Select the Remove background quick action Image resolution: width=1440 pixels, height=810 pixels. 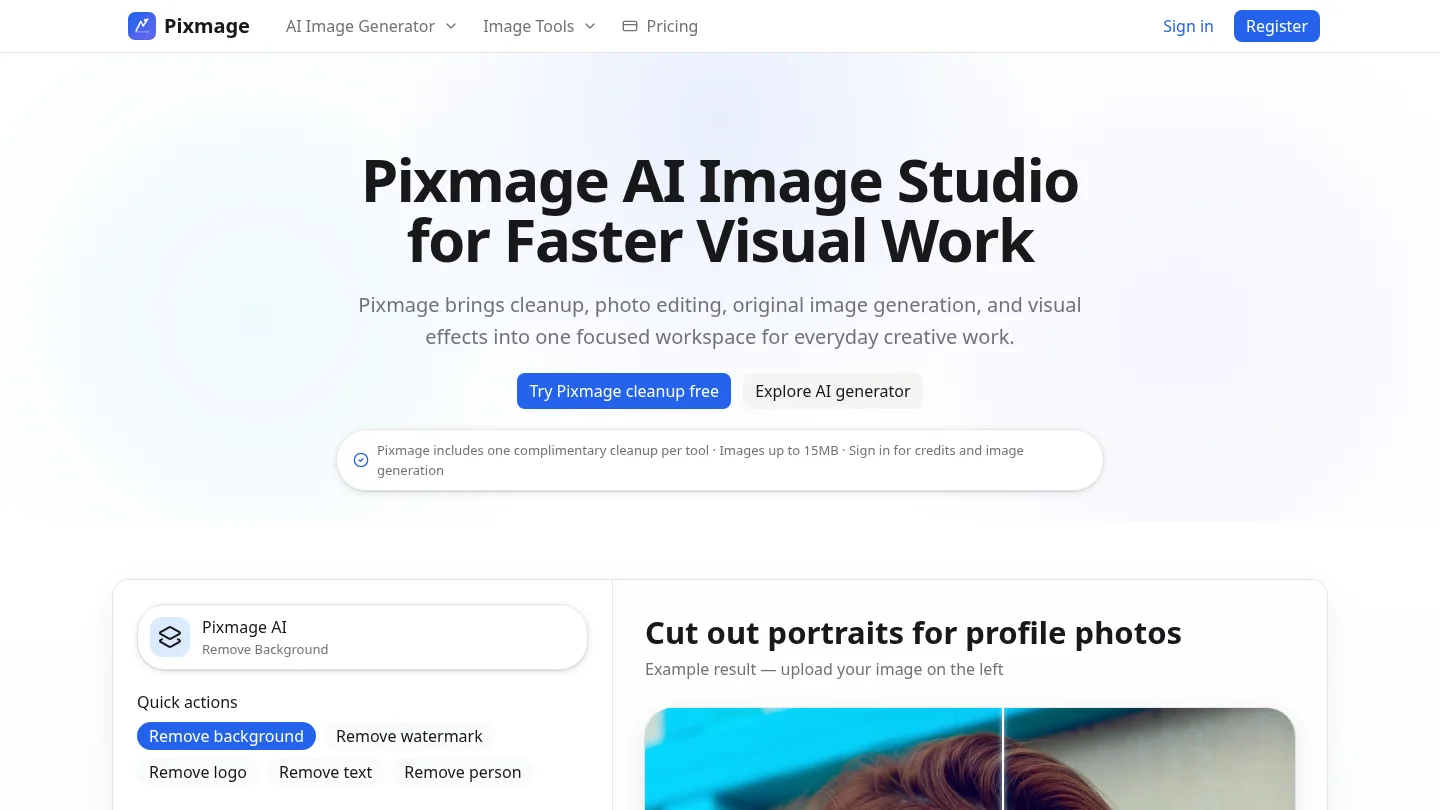tap(226, 736)
